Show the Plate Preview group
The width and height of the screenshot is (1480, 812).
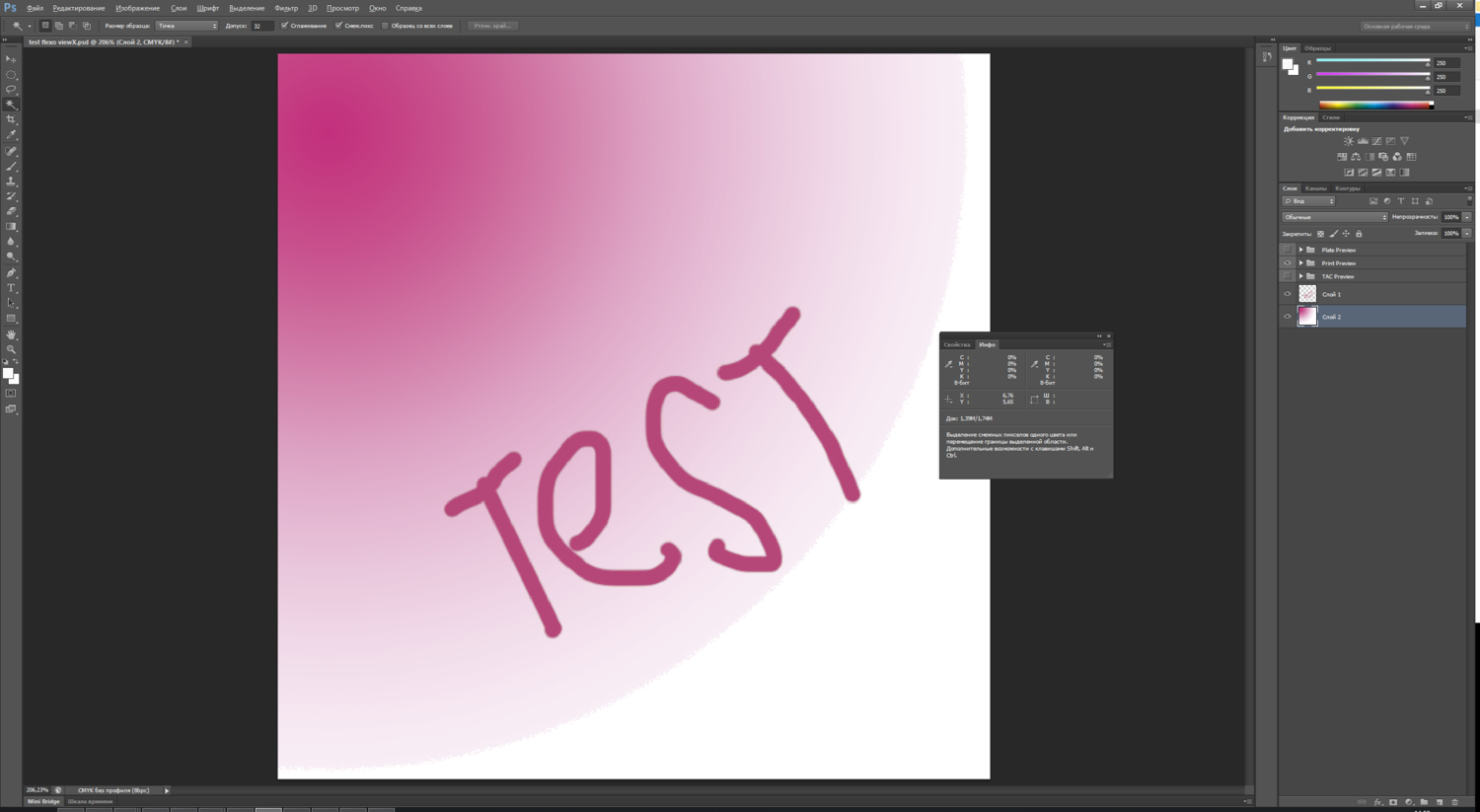pos(1288,250)
